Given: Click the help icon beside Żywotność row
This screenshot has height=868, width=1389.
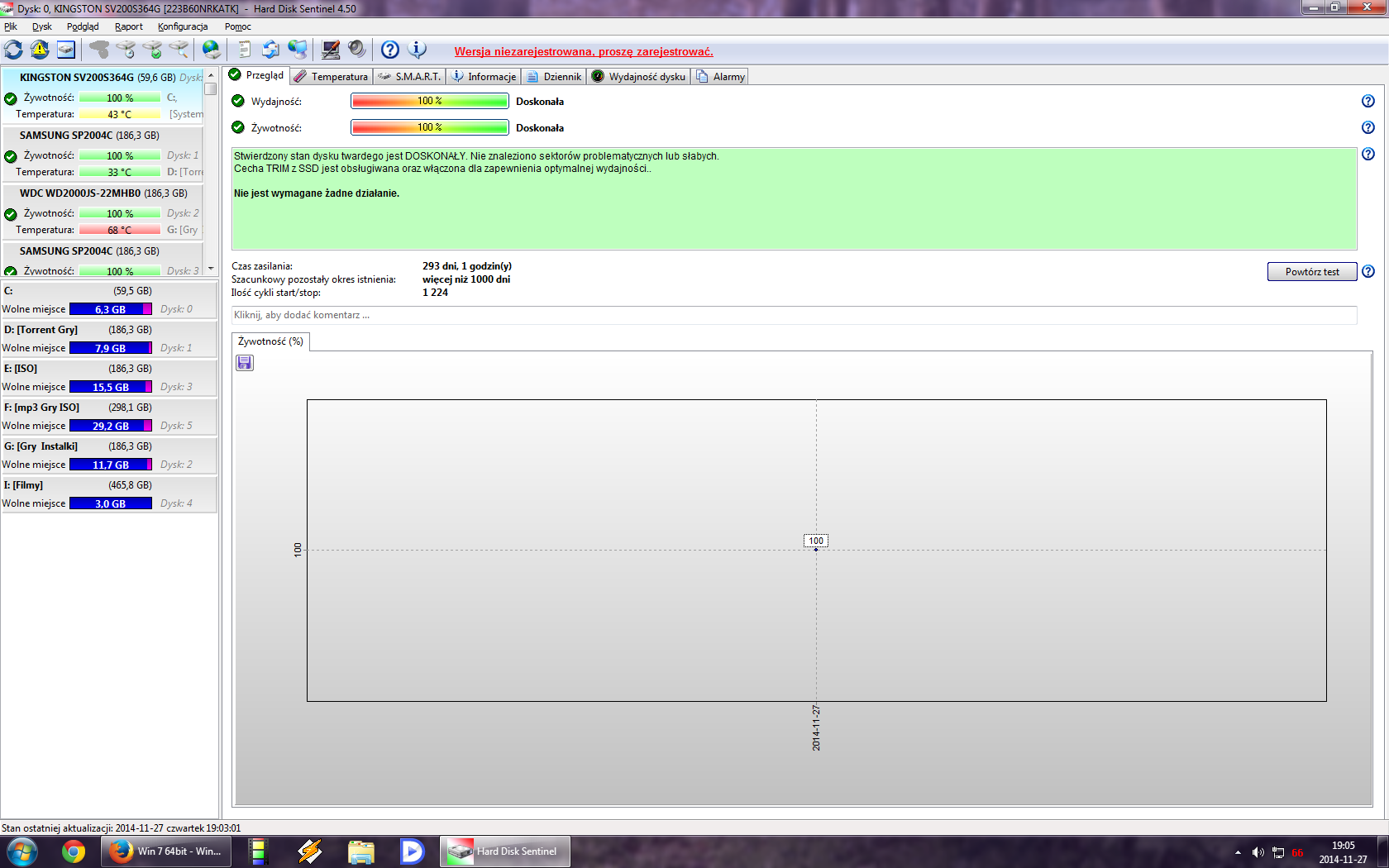Looking at the screenshot, I should point(1368,127).
